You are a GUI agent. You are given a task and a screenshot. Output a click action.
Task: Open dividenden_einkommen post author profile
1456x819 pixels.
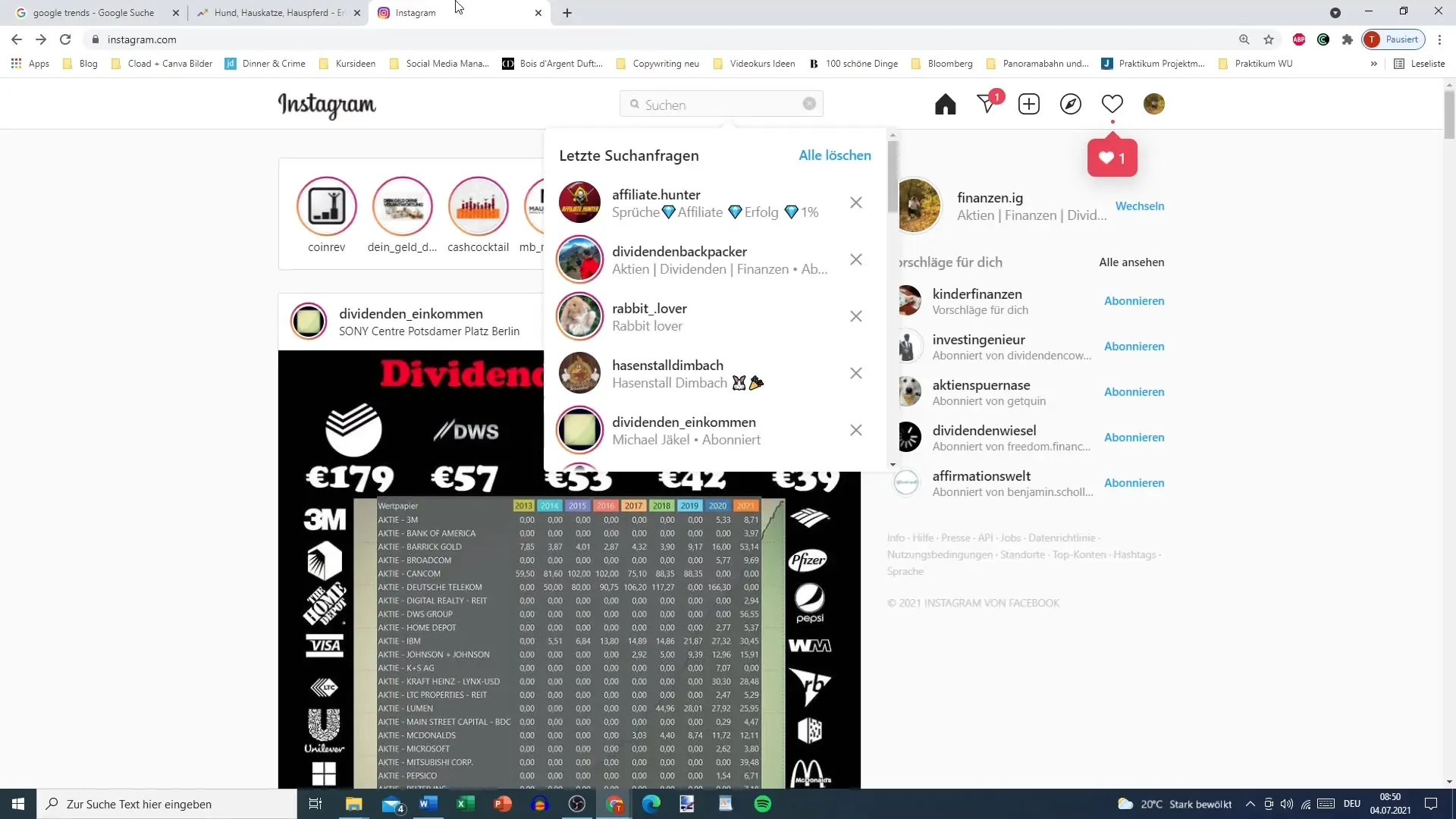[x=411, y=314]
